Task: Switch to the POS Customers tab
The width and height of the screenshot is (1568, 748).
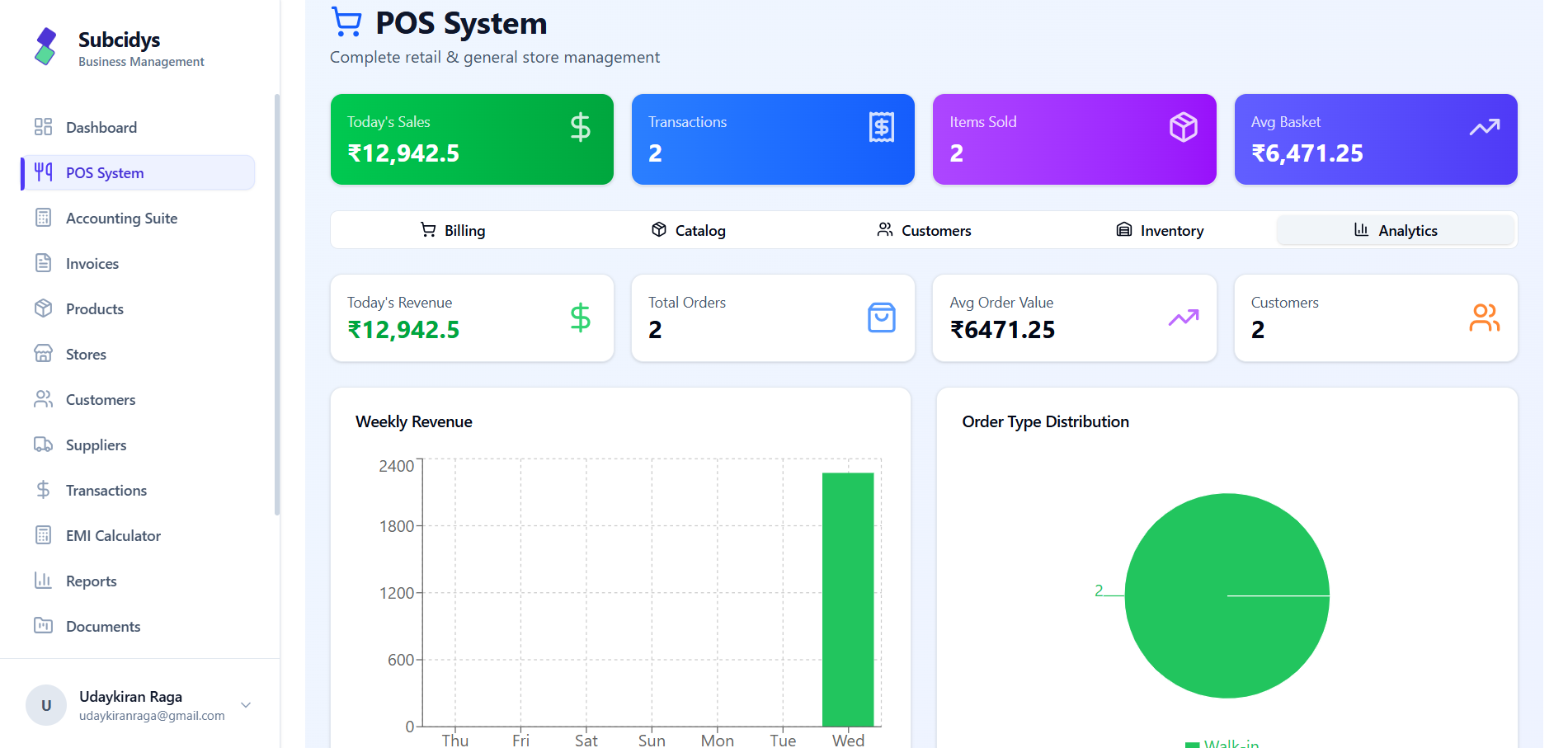Action: click(924, 230)
